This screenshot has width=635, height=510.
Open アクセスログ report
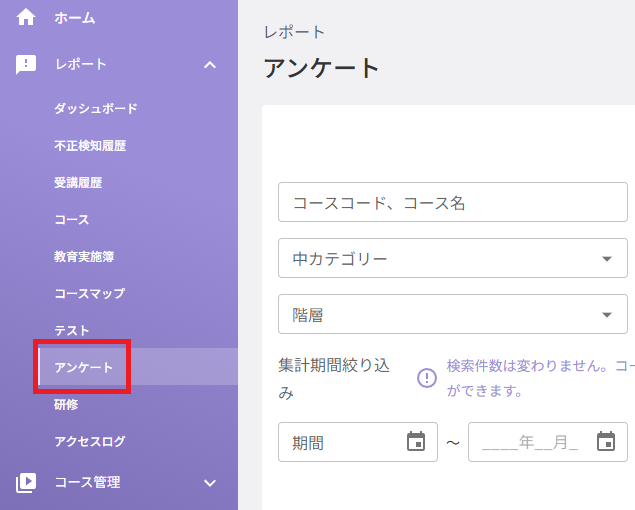(90, 441)
